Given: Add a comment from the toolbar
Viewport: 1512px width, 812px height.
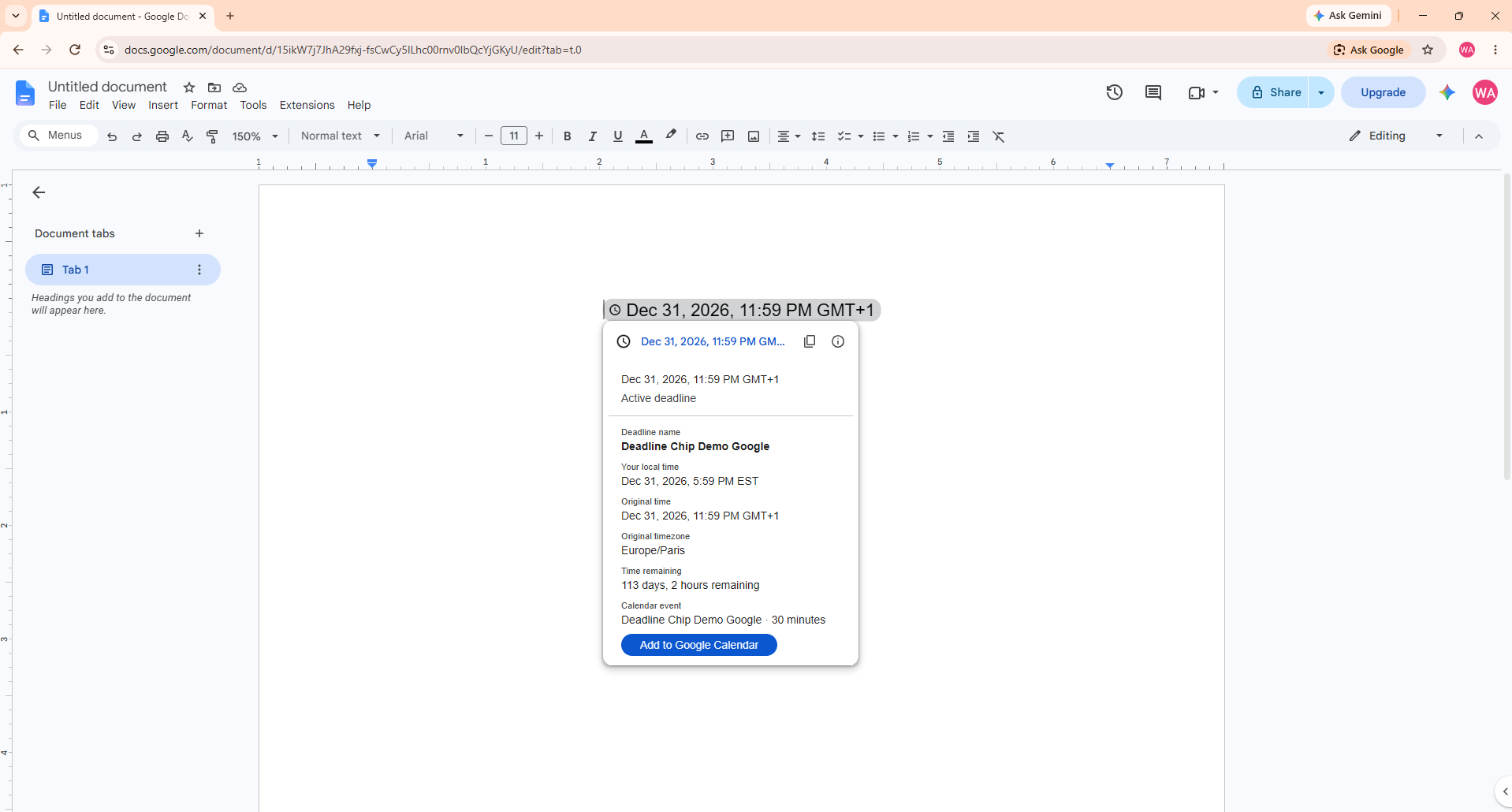Looking at the screenshot, I should click(728, 136).
